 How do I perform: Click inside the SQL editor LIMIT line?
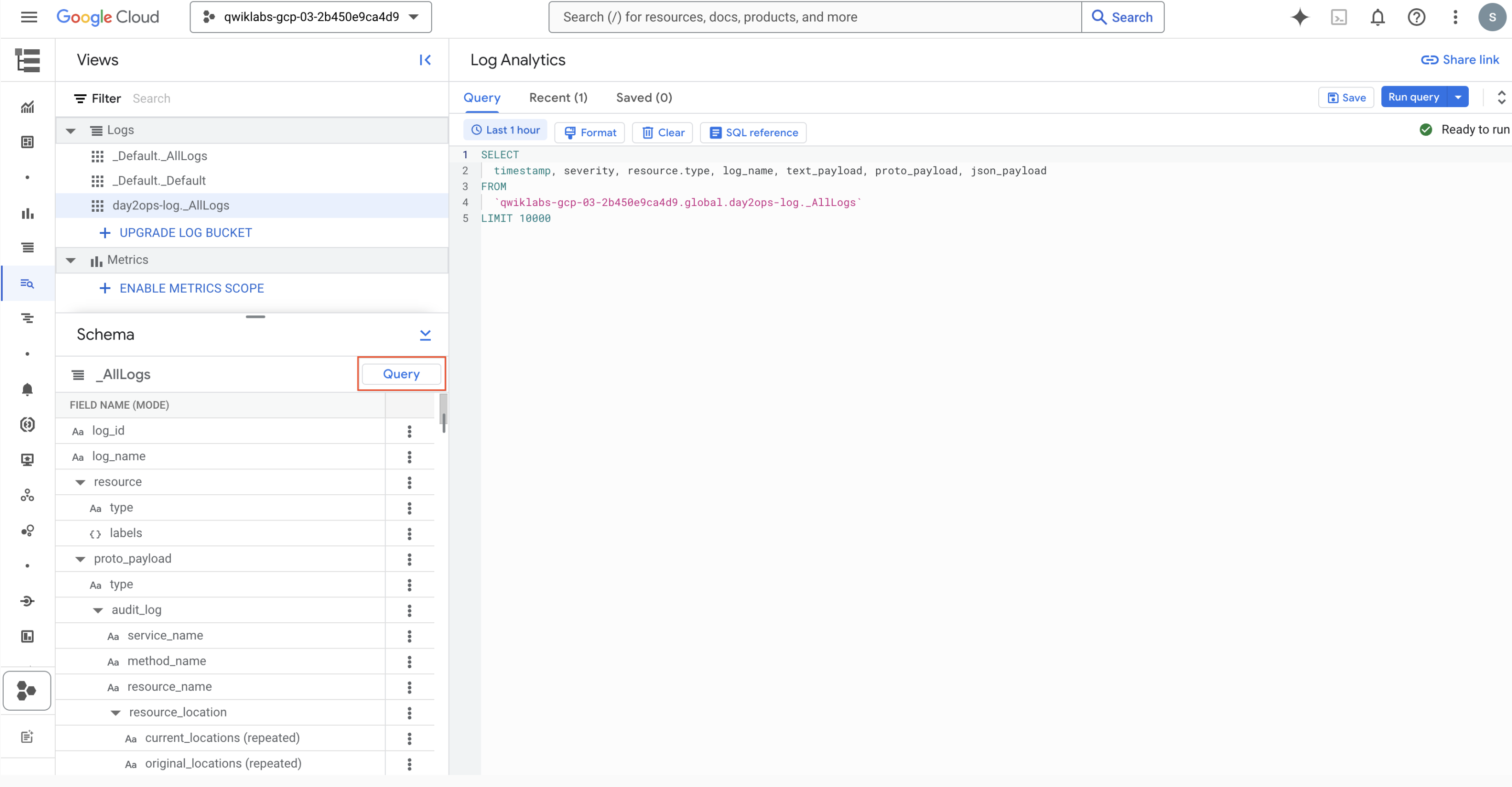[515, 218]
